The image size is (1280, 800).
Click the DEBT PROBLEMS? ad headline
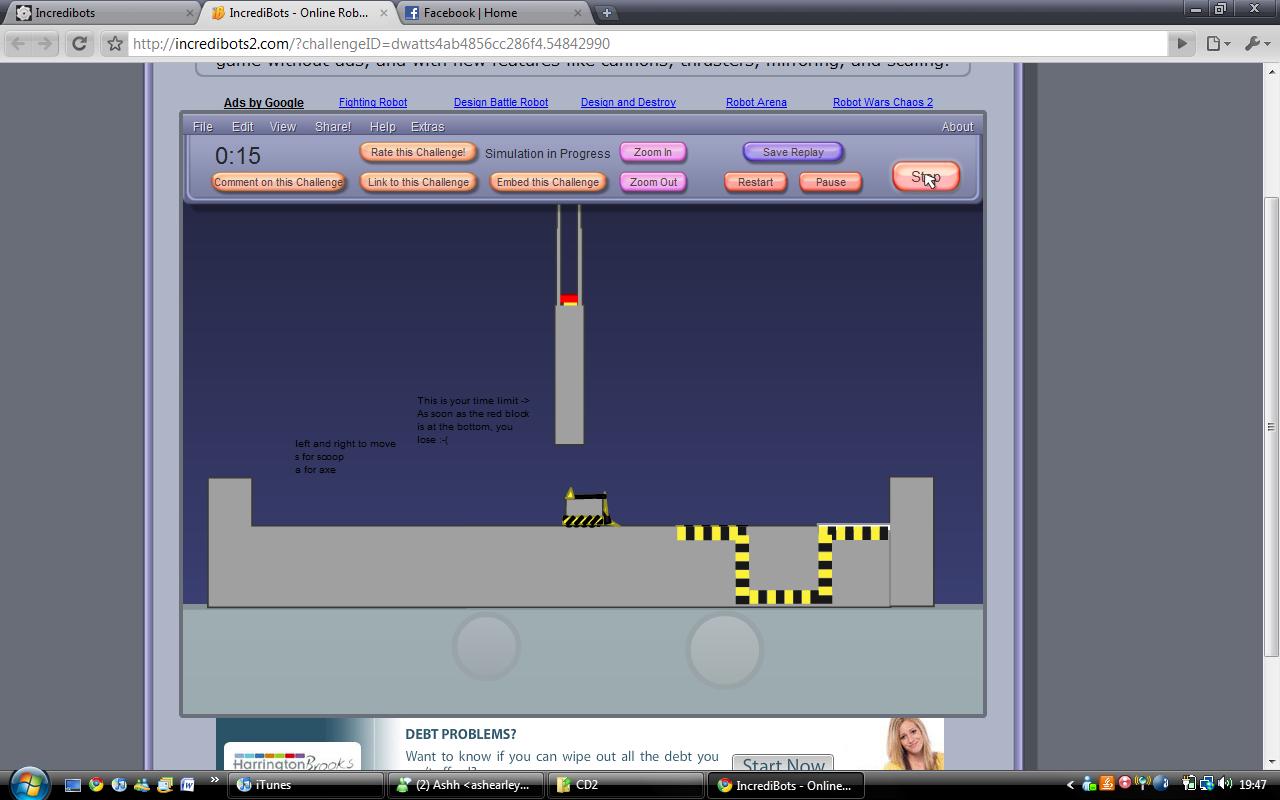point(461,734)
